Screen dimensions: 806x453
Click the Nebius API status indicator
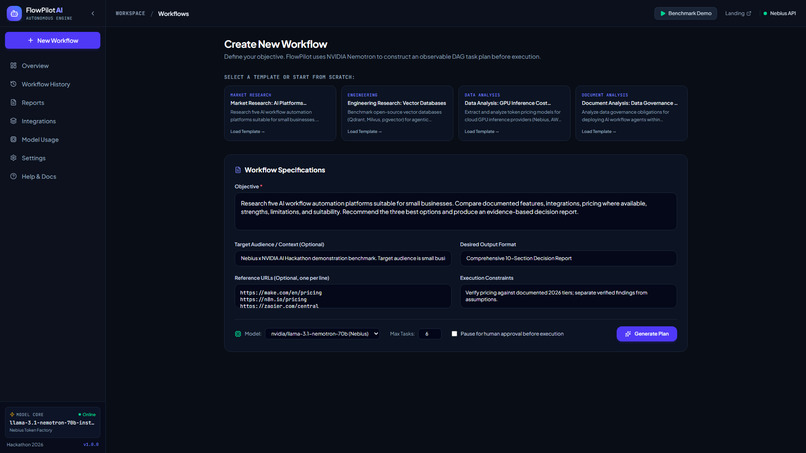pyautogui.click(x=779, y=13)
